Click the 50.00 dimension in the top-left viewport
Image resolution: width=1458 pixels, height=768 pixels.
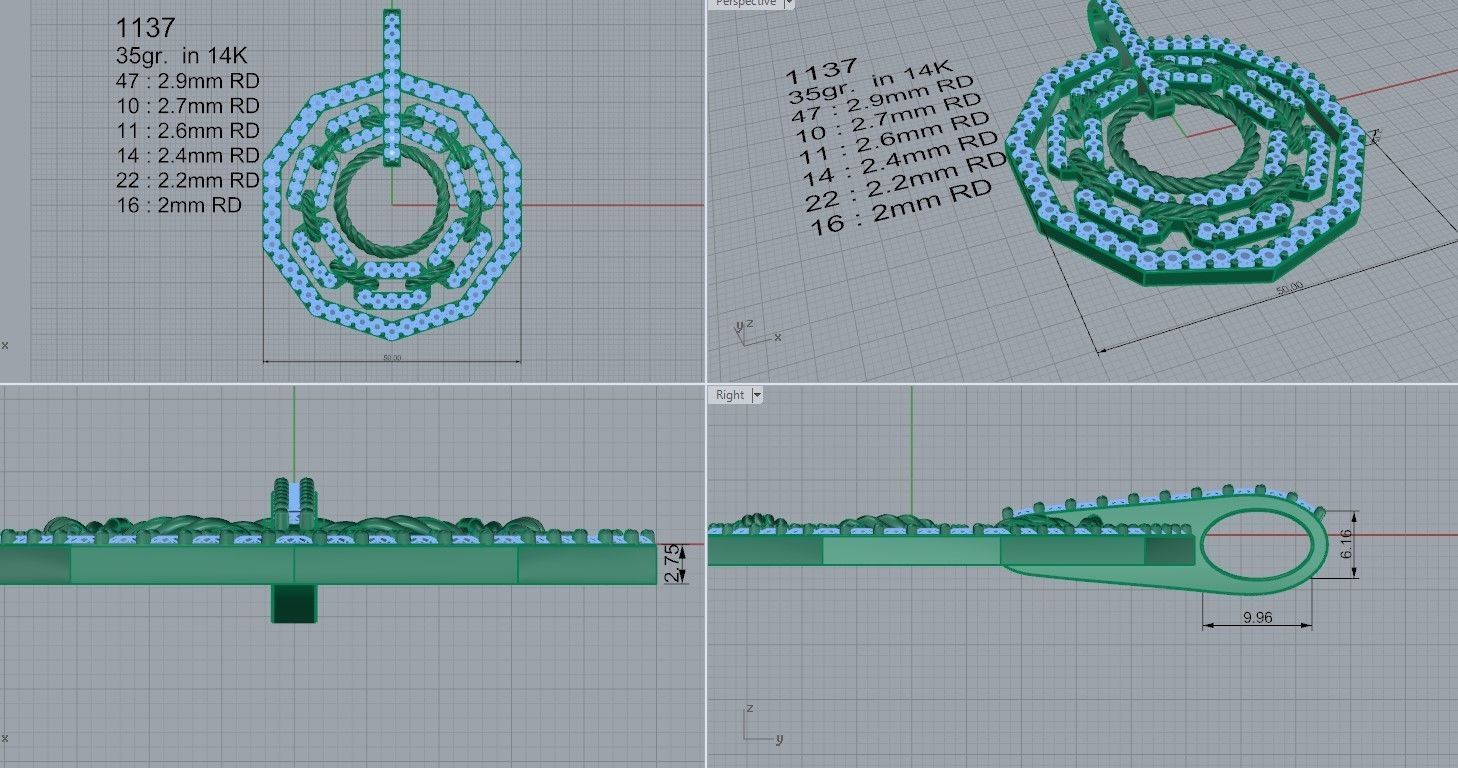tap(392, 357)
